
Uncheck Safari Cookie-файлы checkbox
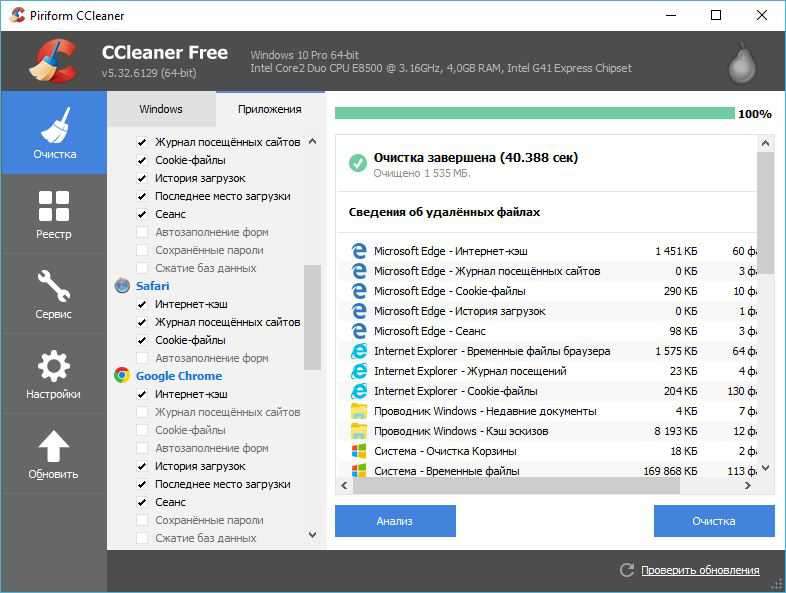[142, 340]
